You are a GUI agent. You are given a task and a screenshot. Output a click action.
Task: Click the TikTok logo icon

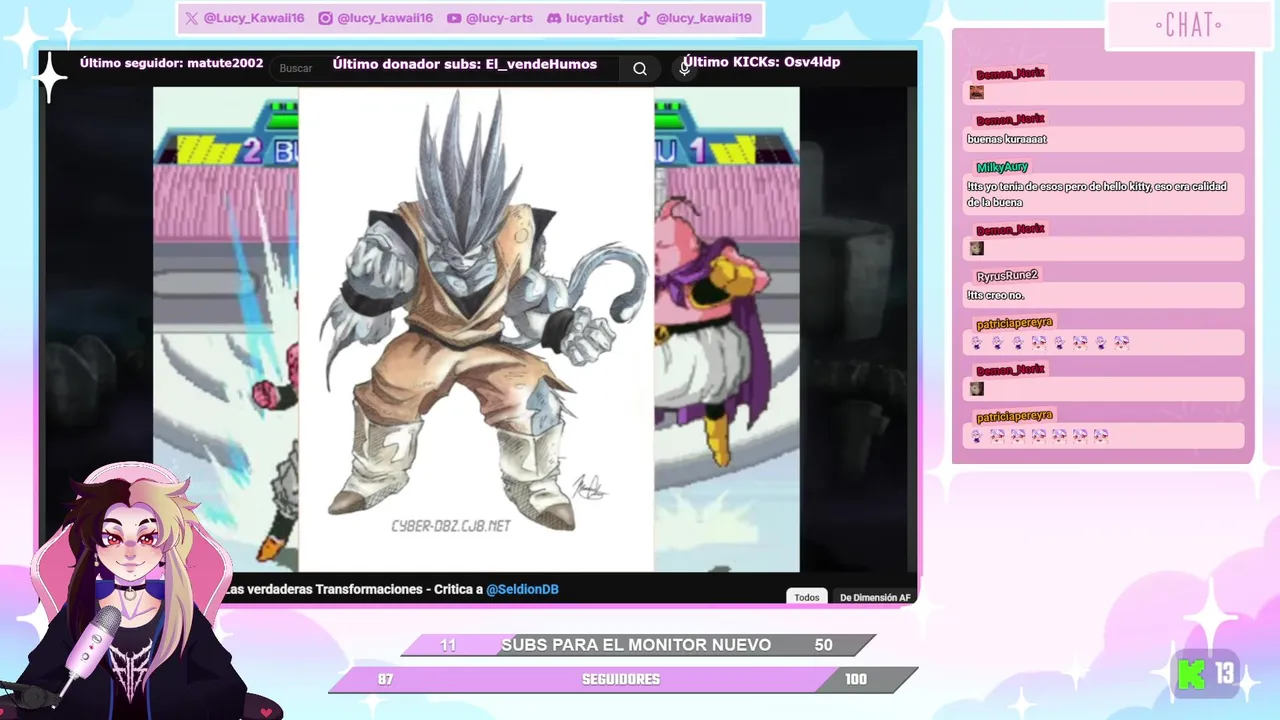[644, 18]
